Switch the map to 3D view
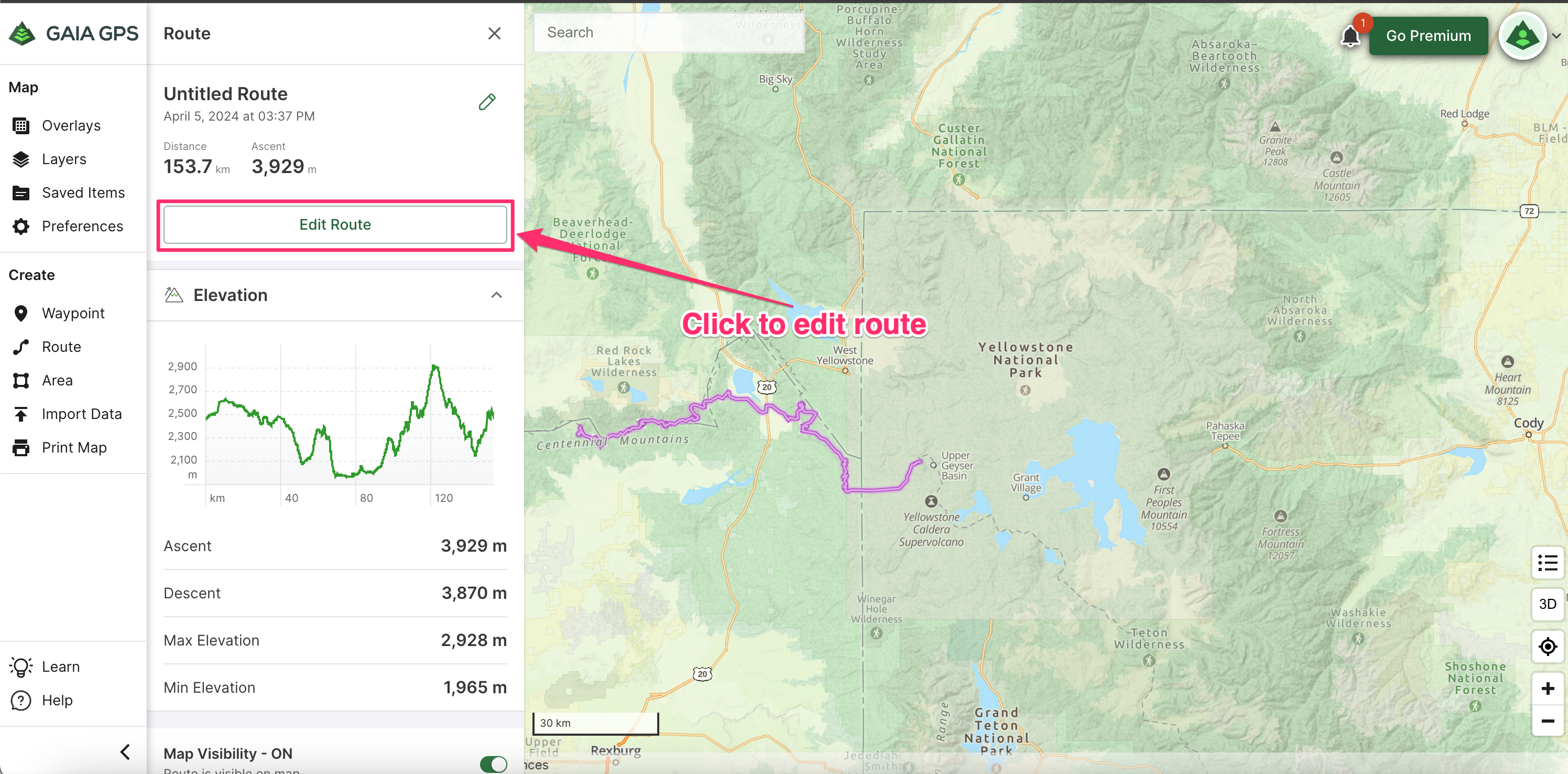1568x774 pixels. click(1548, 604)
